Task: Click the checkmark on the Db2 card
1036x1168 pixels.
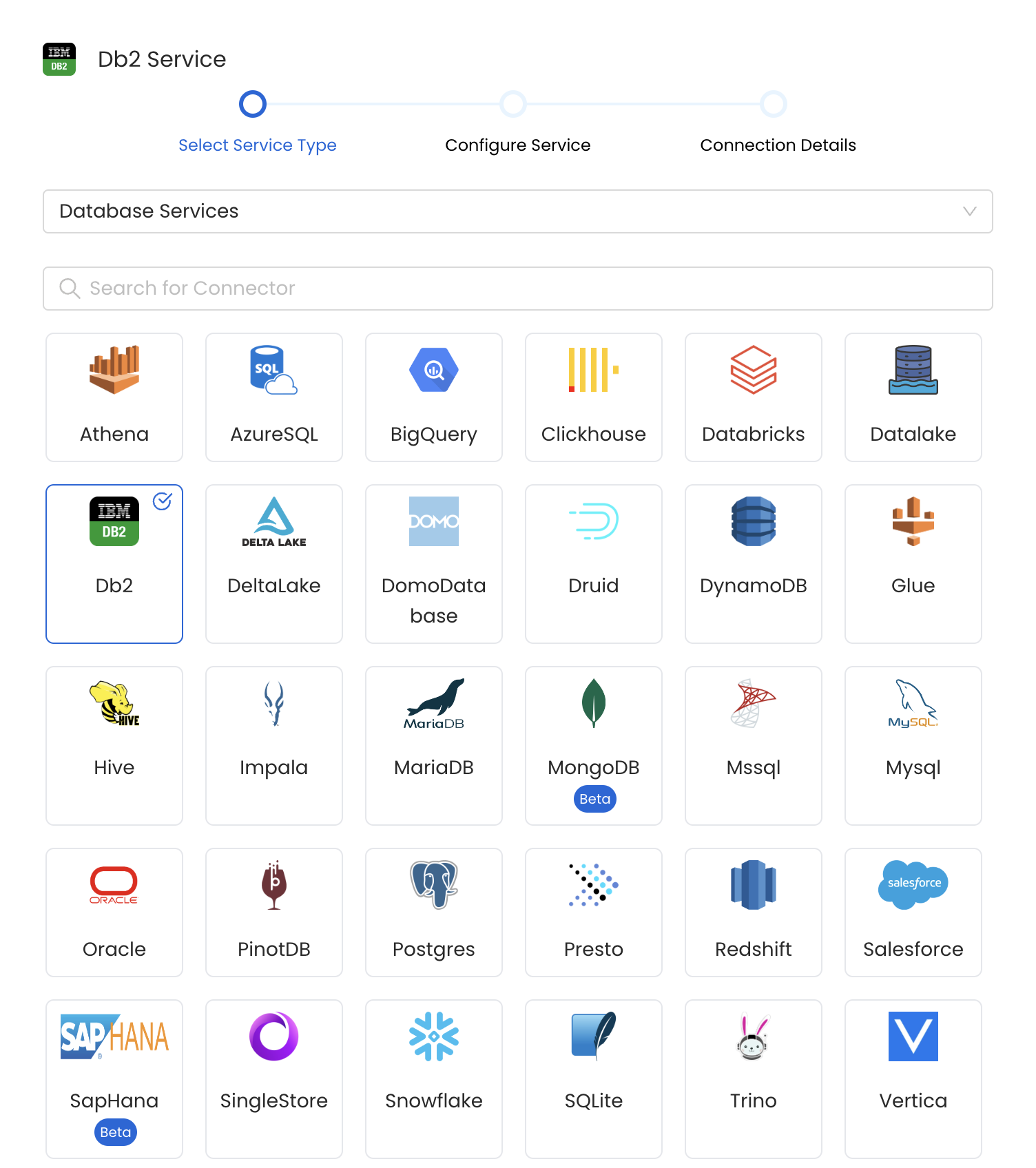Action: 163,501
